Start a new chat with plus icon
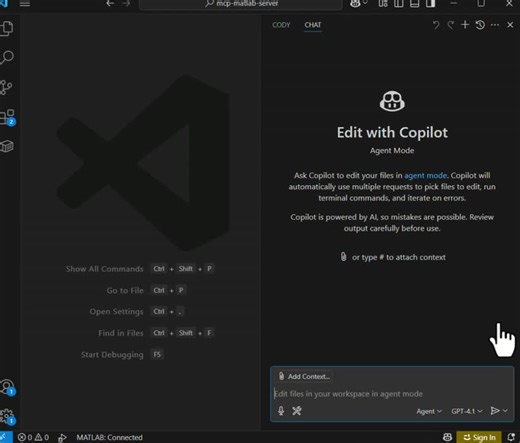Image resolution: width=520 pixels, height=443 pixels. (x=465, y=25)
